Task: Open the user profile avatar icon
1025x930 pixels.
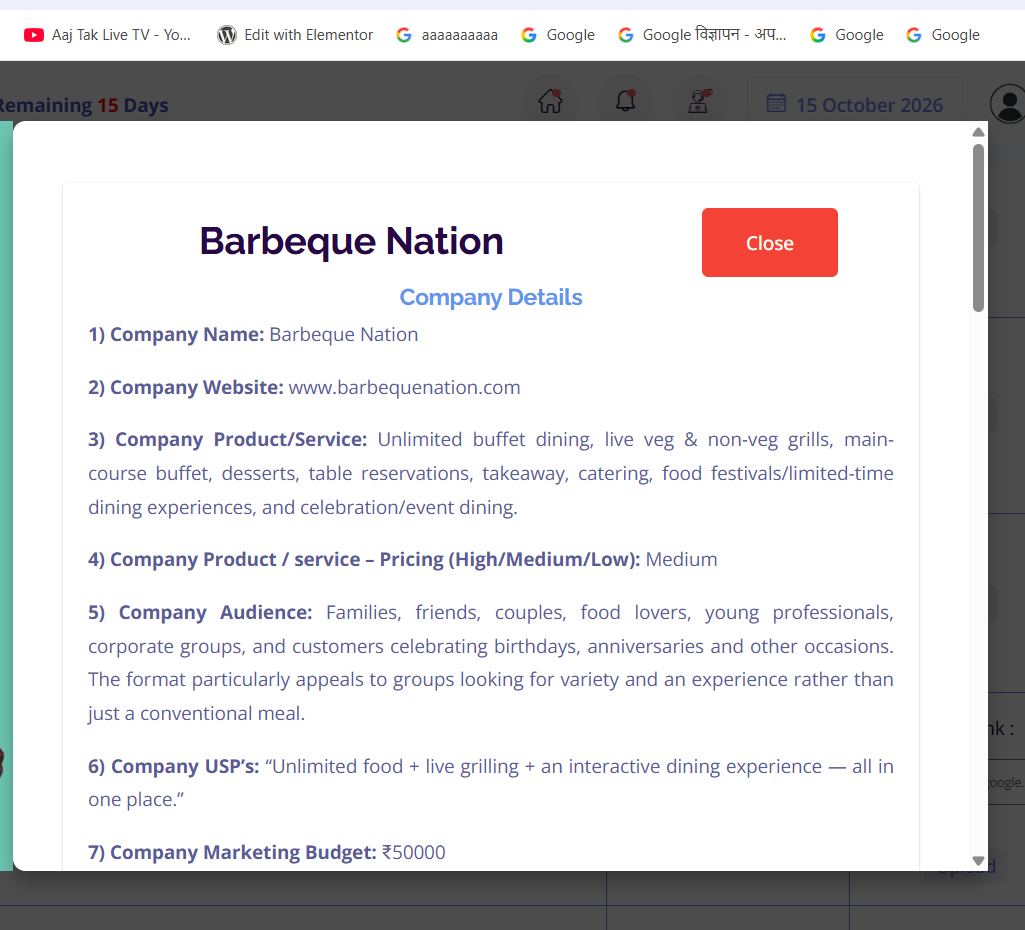Action: click(1009, 103)
